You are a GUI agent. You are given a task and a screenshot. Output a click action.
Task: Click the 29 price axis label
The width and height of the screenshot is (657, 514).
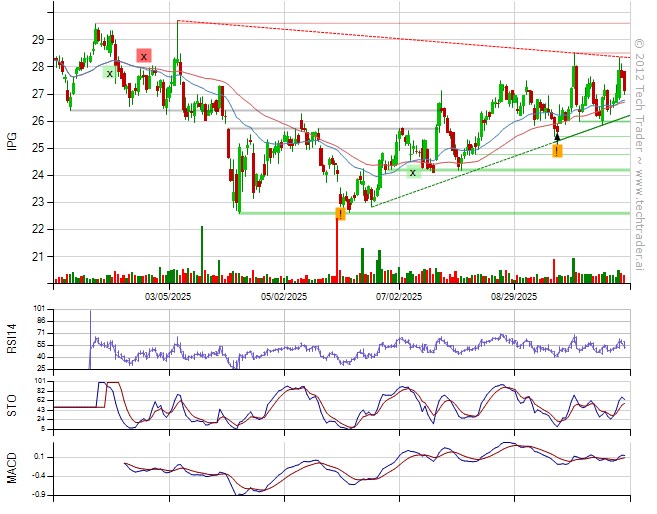38,39
